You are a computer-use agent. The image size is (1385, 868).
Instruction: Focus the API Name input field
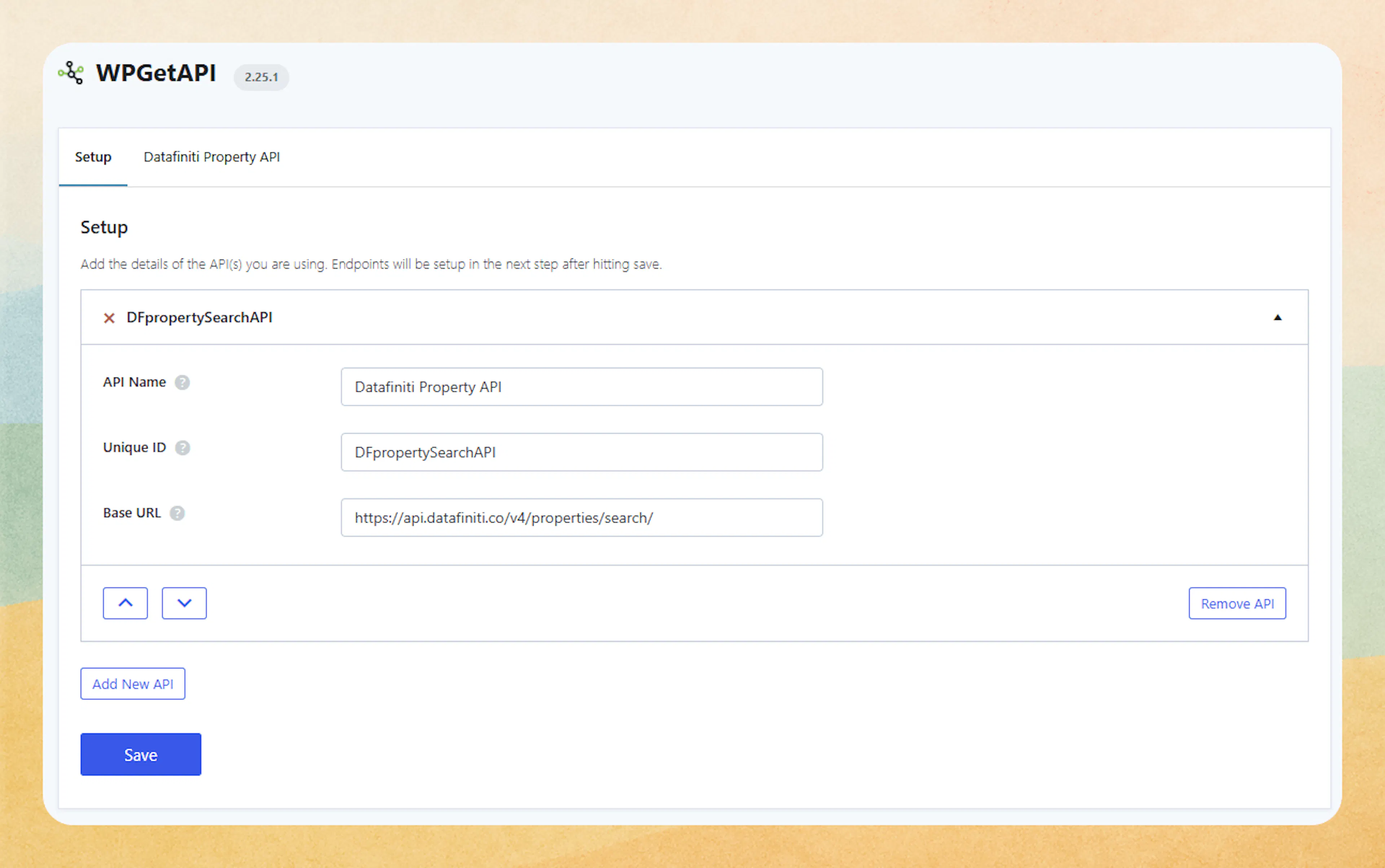[581, 386]
